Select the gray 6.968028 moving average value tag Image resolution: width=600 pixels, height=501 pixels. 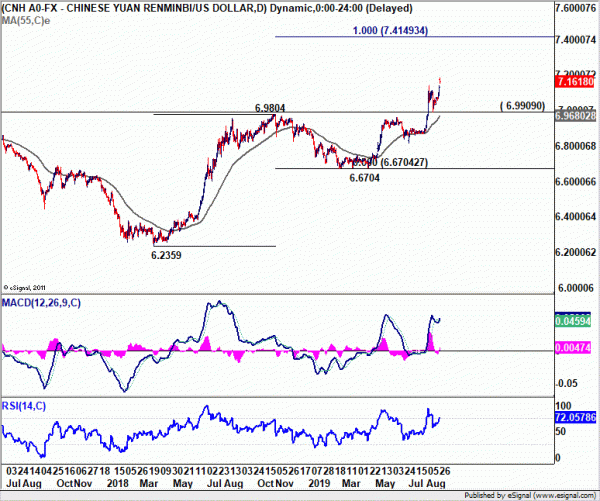tap(575, 116)
